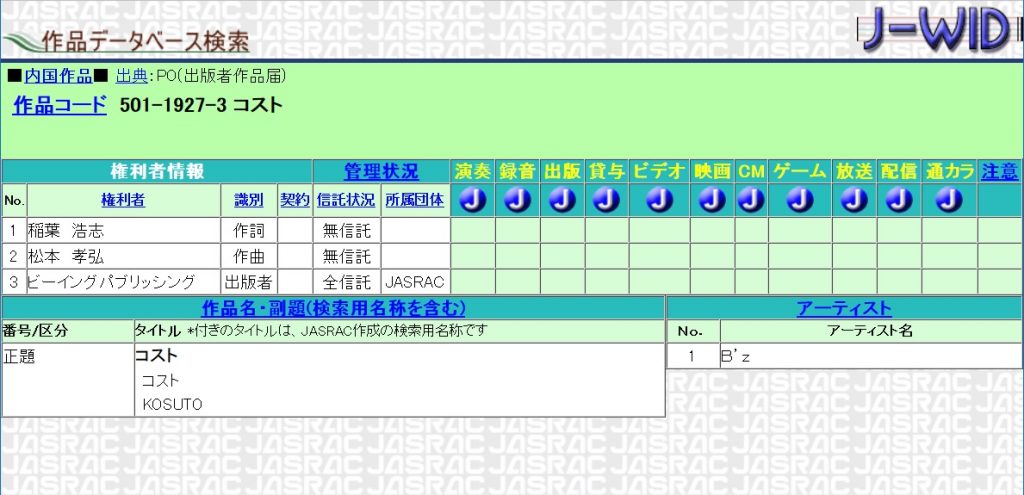Click the ビデオ column header
The width and height of the screenshot is (1024, 495).
(660, 172)
